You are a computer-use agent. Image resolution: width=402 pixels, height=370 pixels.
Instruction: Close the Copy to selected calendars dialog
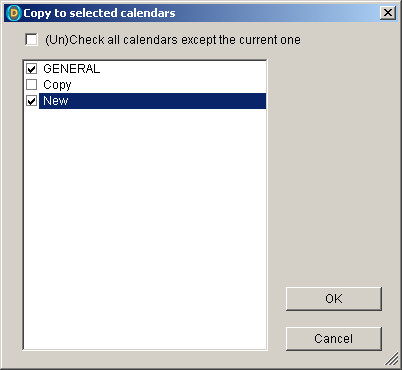(388, 13)
